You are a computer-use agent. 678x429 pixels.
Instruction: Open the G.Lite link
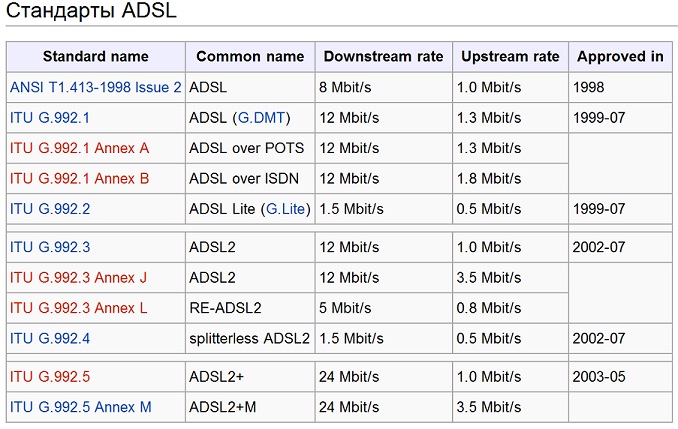284,209
